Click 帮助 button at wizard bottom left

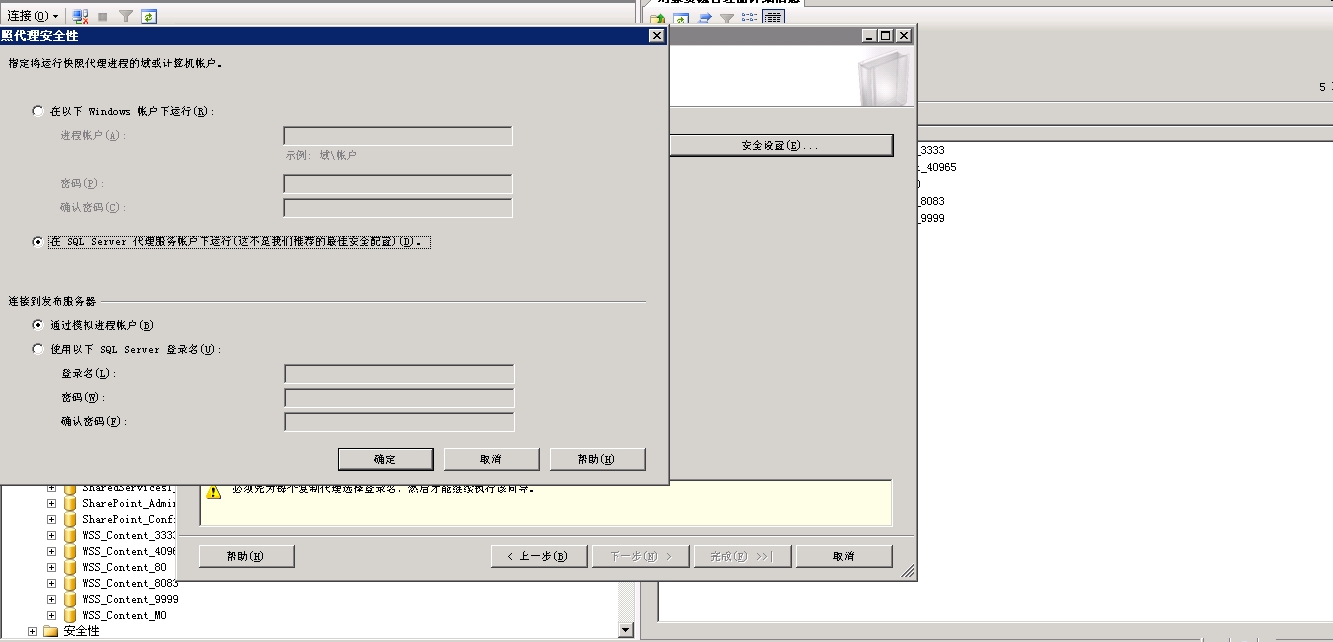246,556
